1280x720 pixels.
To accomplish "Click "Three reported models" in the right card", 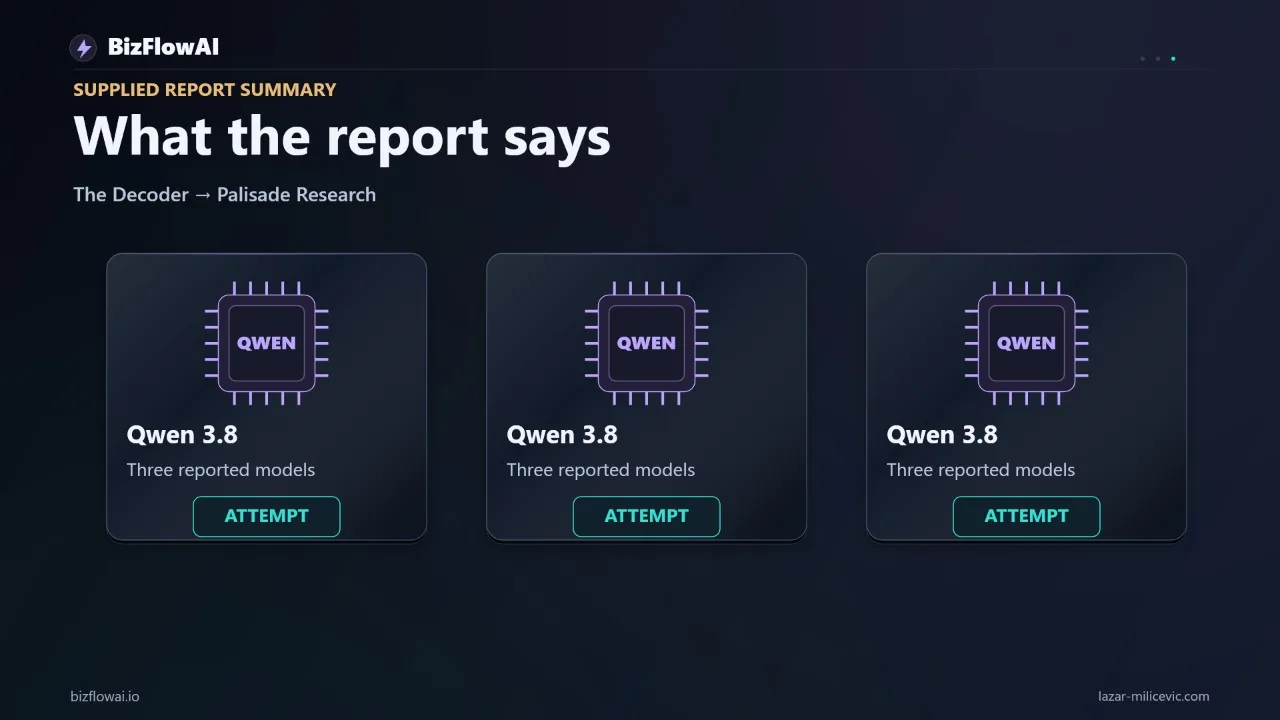I will (x=981, y=470).
